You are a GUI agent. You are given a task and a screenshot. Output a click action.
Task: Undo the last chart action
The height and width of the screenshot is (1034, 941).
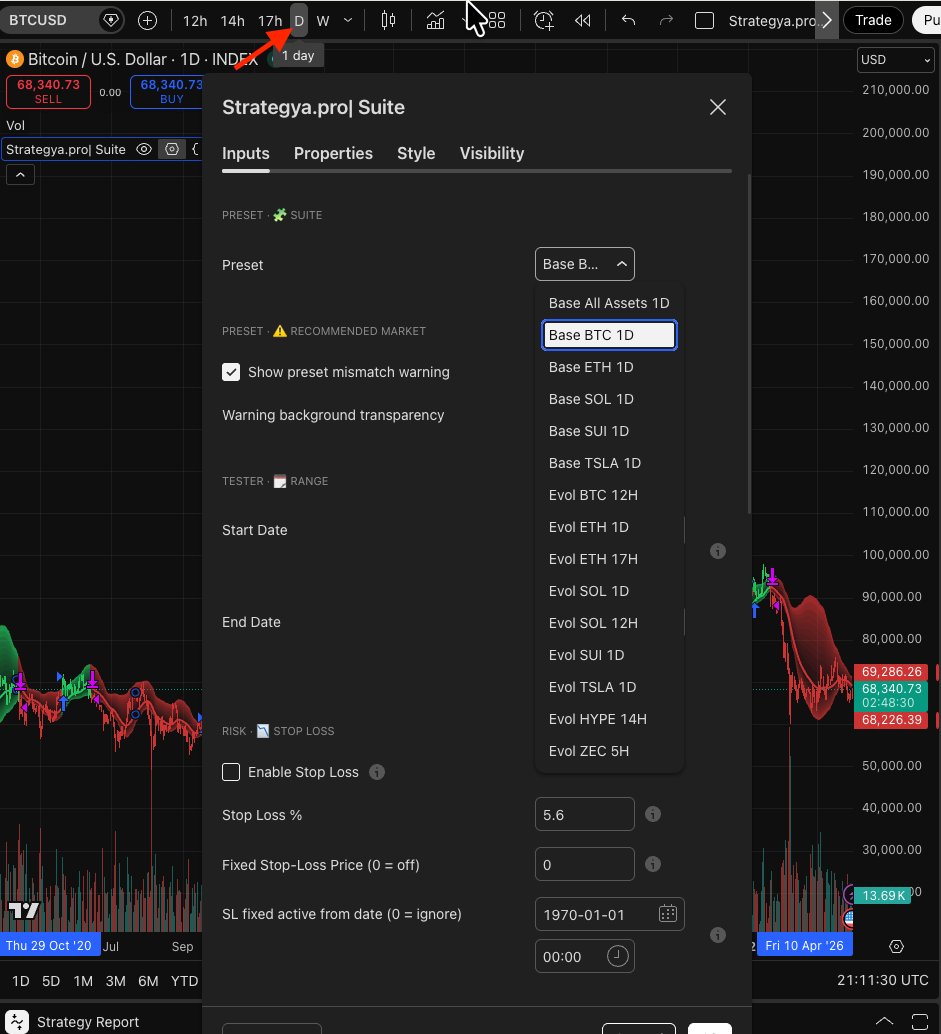coord(628,20)
